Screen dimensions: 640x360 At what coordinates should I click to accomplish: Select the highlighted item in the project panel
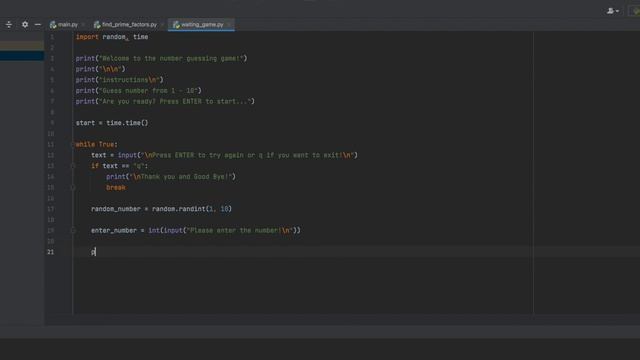point(22,56)
